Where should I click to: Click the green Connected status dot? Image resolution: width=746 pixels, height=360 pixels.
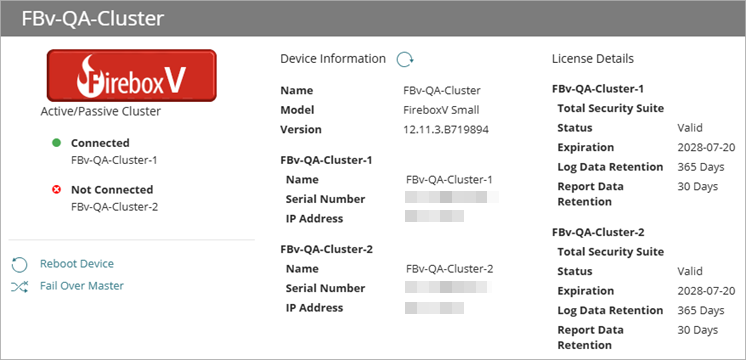pos(57,143)
